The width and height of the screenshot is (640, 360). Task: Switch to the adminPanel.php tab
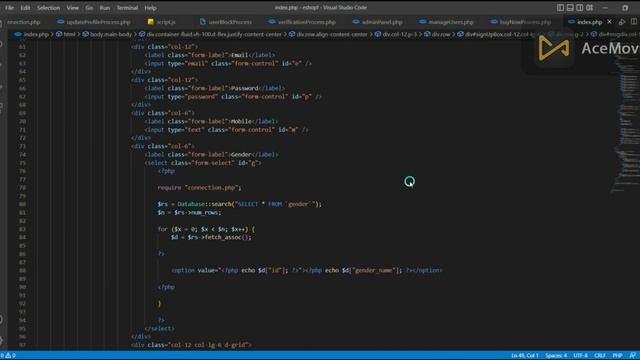tap(378, 22)
